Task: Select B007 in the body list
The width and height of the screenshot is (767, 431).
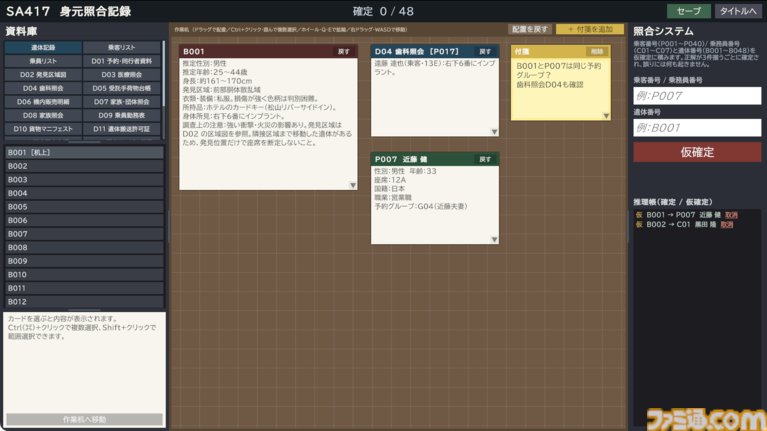Action: pos(84,234)
